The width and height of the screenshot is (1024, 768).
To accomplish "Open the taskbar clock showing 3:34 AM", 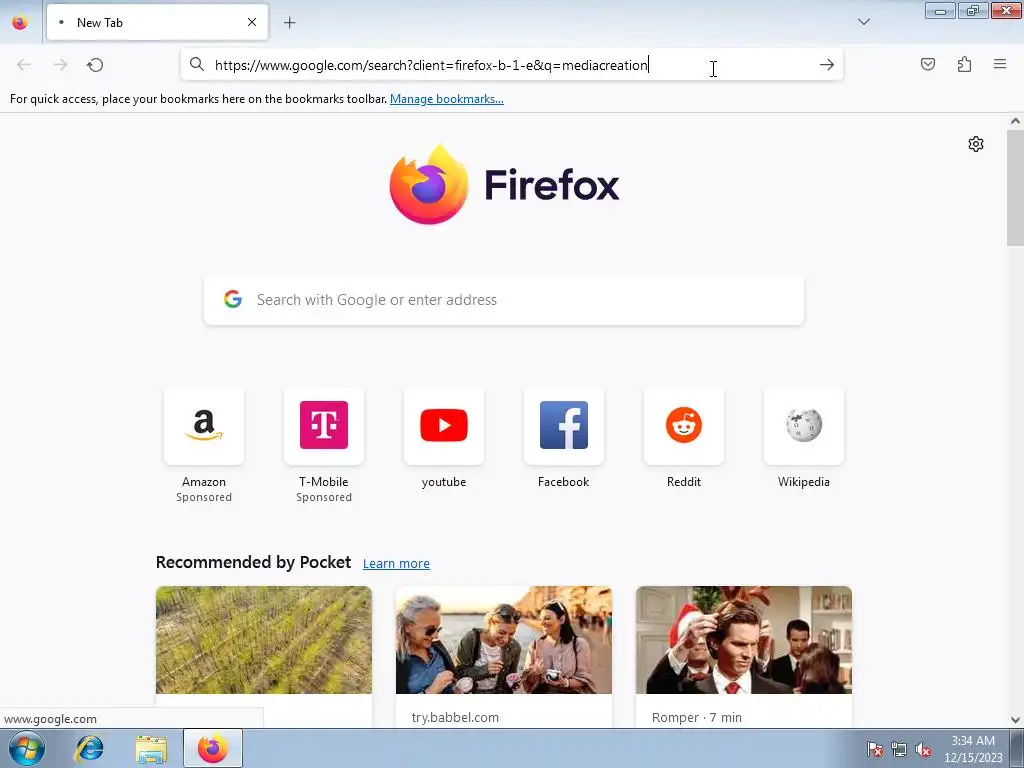I will coord(973,748).
